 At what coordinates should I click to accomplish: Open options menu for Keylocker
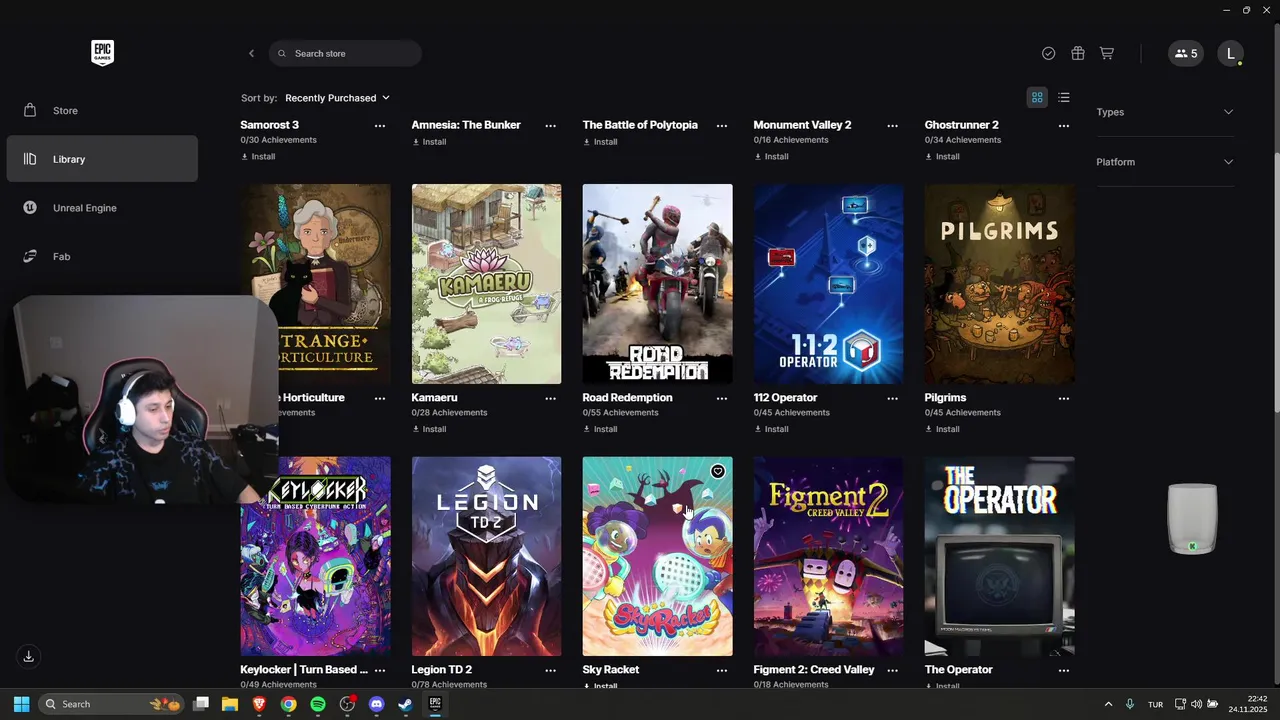tap(380, 670)
